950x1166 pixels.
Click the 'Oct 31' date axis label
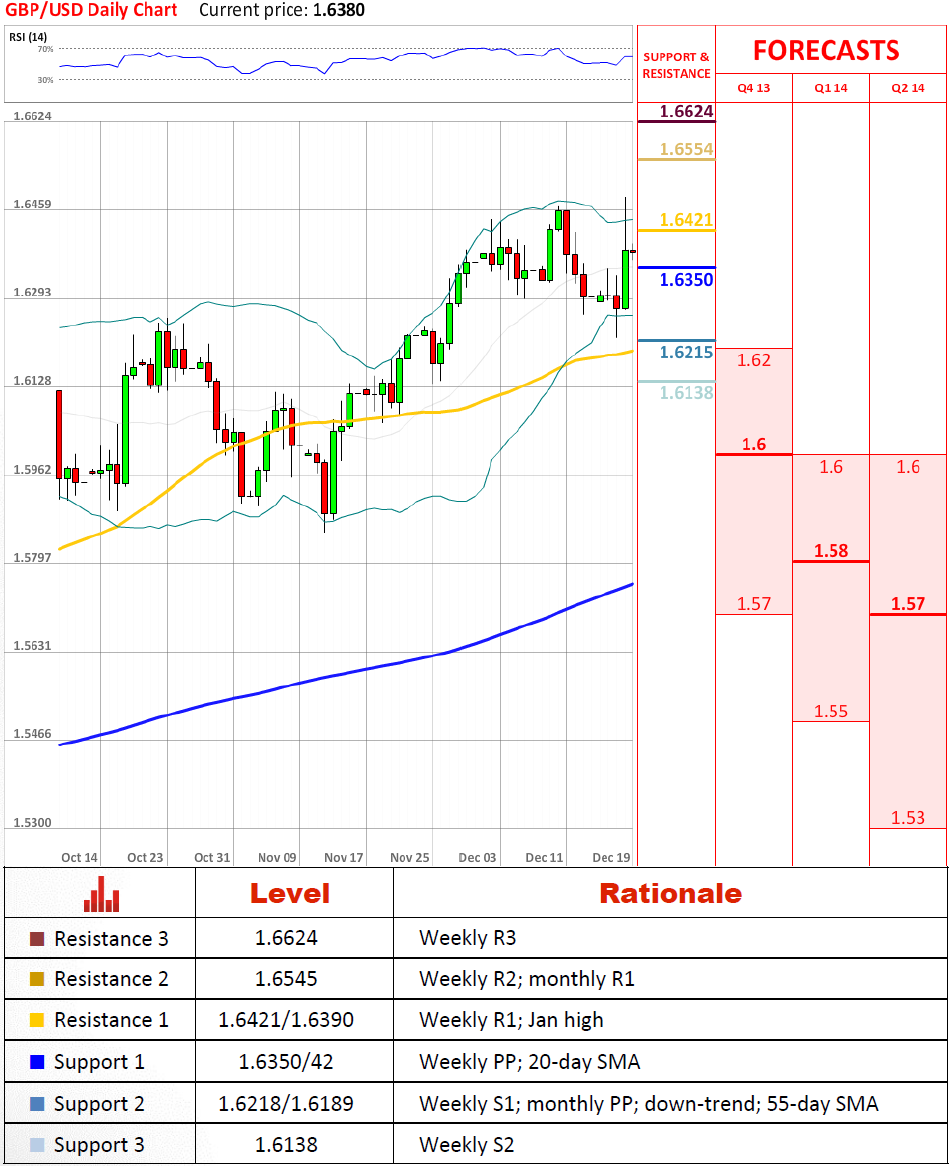coord(213,858)
